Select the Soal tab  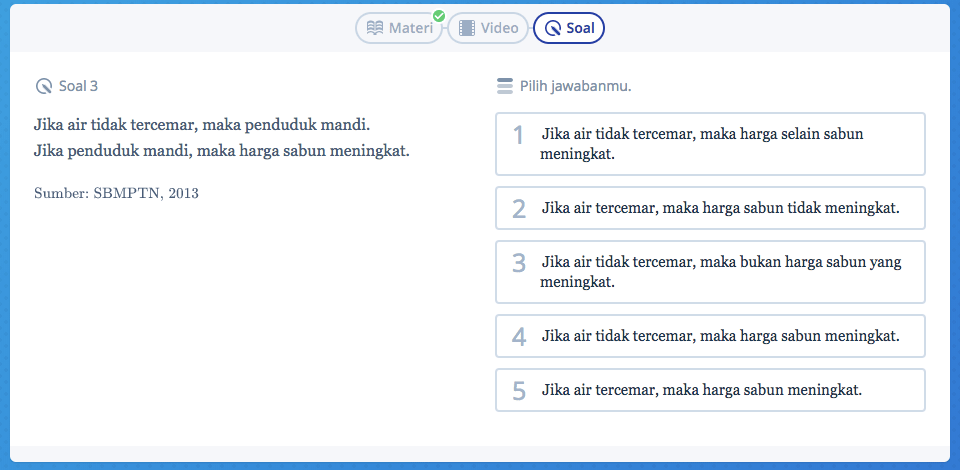(569, 28)
